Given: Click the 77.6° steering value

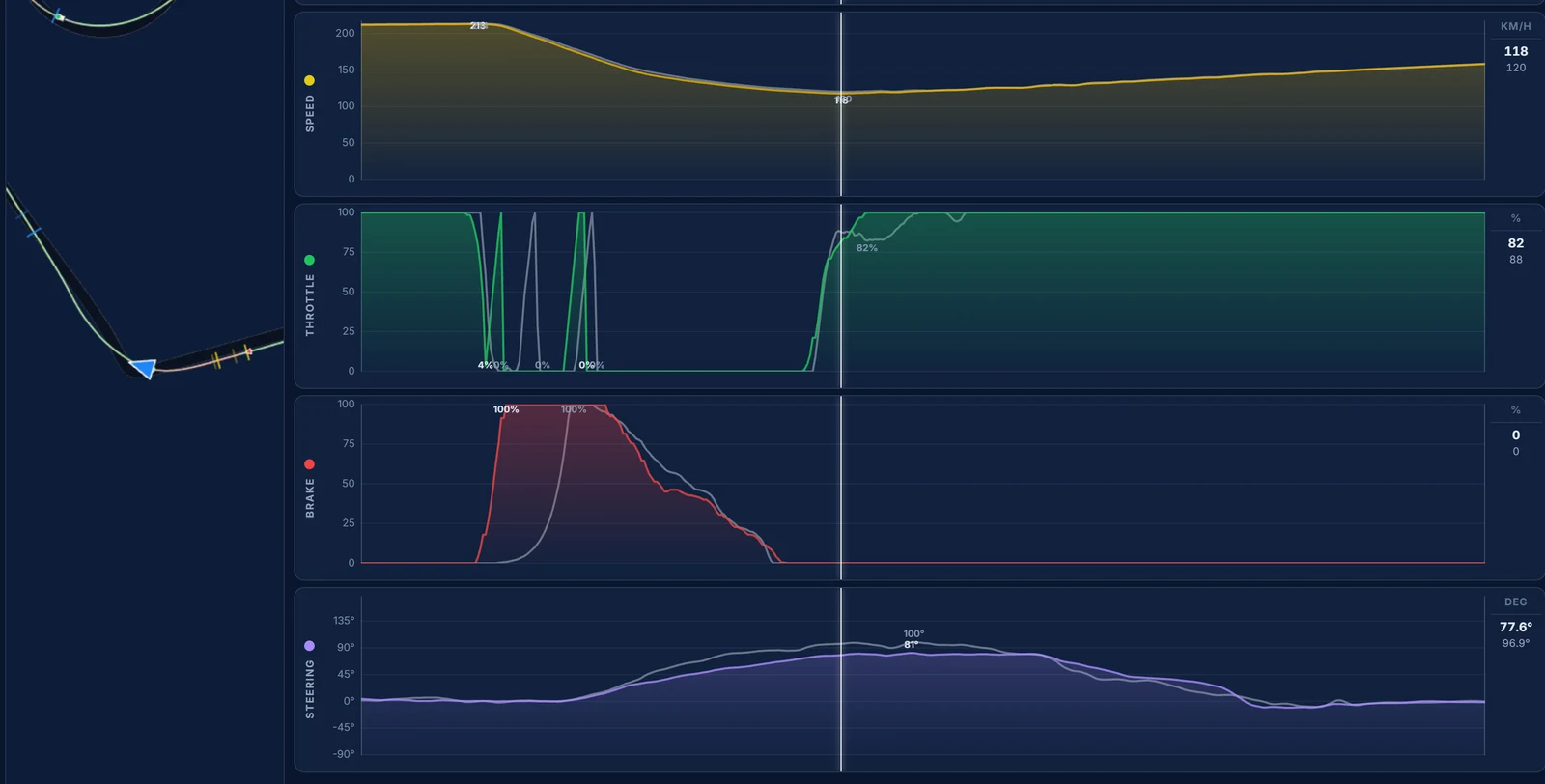Looking at the screenshot, I should [1515, 627].
